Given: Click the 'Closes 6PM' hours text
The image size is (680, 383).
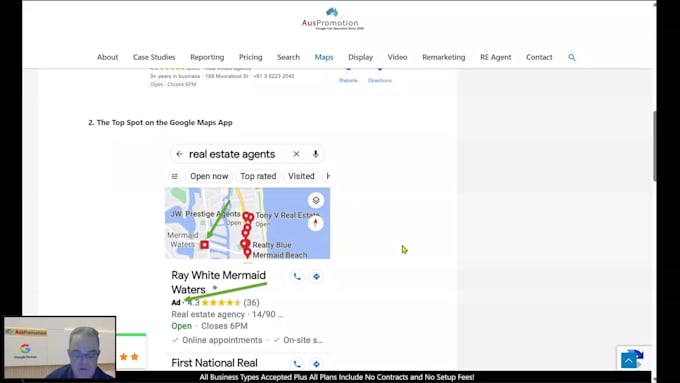Looking at the screenshot, I should (224, 326).
